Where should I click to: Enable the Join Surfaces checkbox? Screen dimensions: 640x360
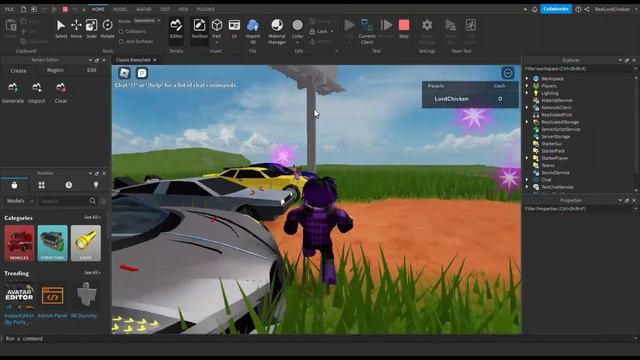click(121, 42)
